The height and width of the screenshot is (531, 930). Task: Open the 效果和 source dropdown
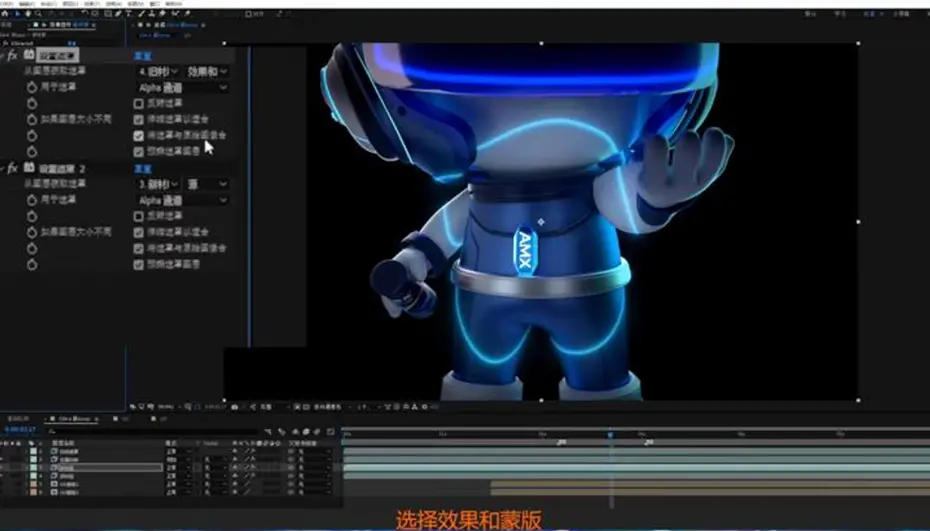(207, 71)
